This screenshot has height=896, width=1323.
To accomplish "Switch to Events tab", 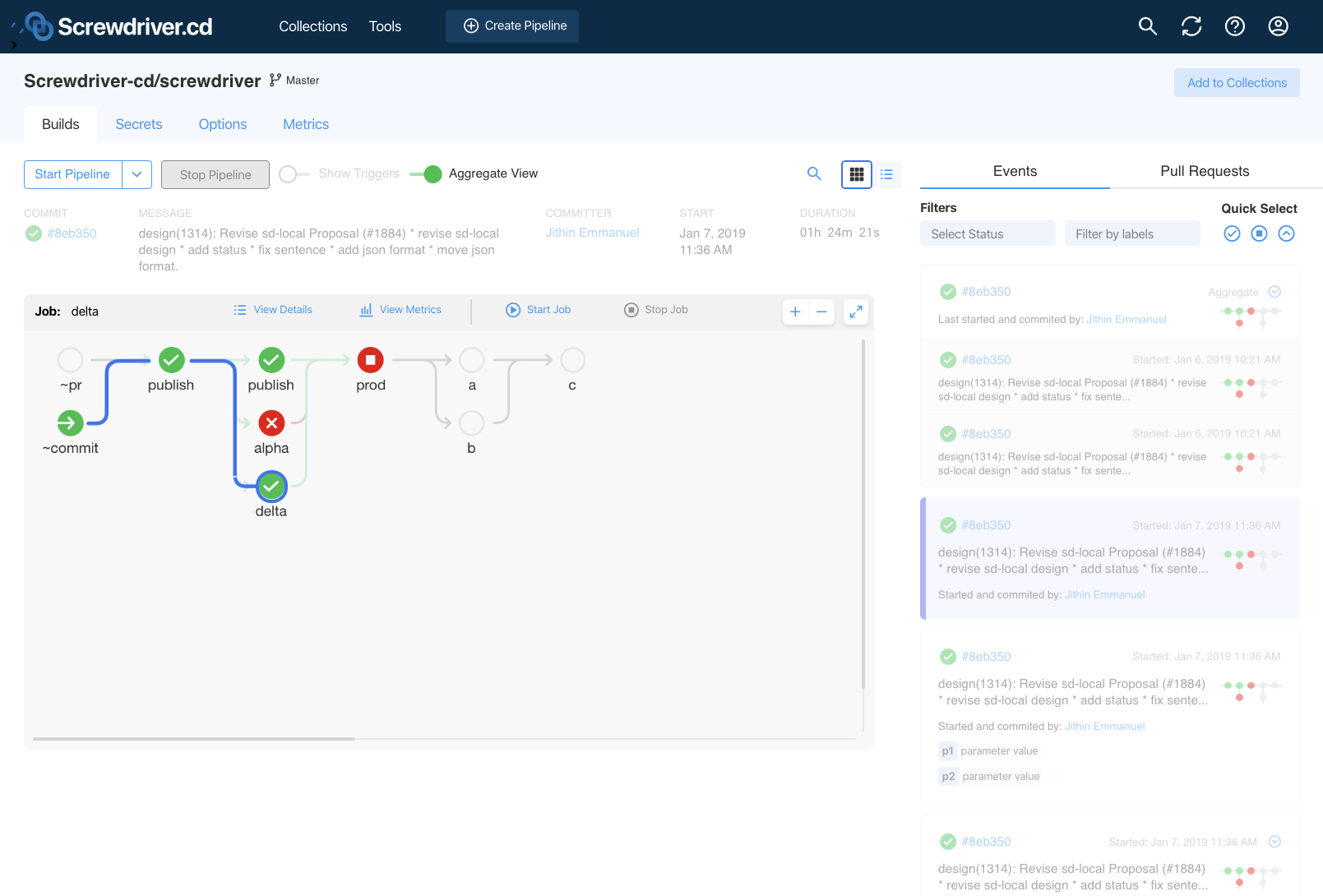I will click(x=1015, y=171).
